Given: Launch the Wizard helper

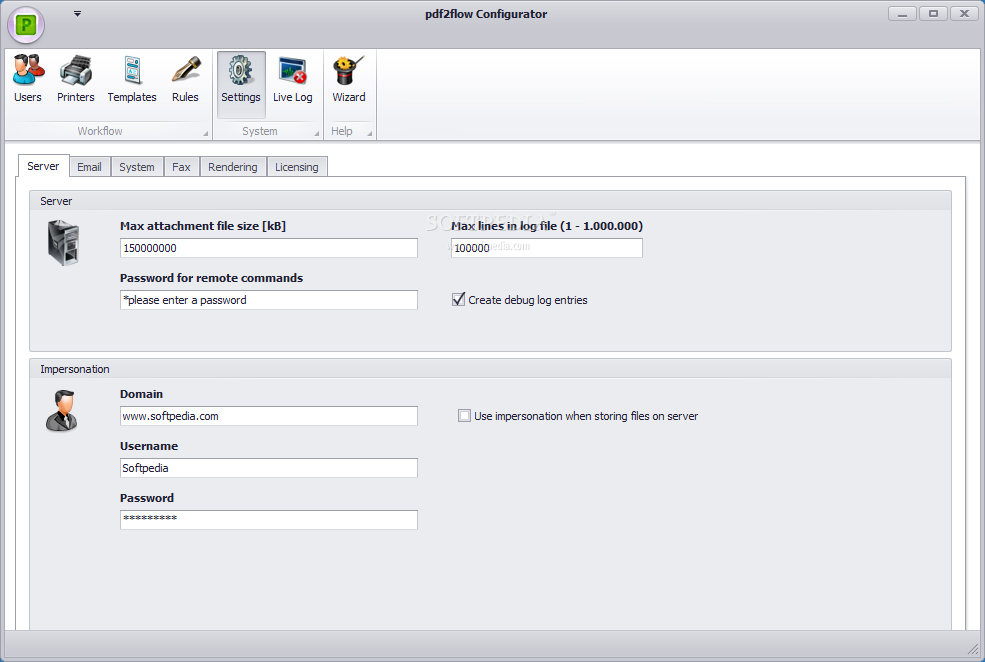Looking at the screenshot, I should coord(349,80).
